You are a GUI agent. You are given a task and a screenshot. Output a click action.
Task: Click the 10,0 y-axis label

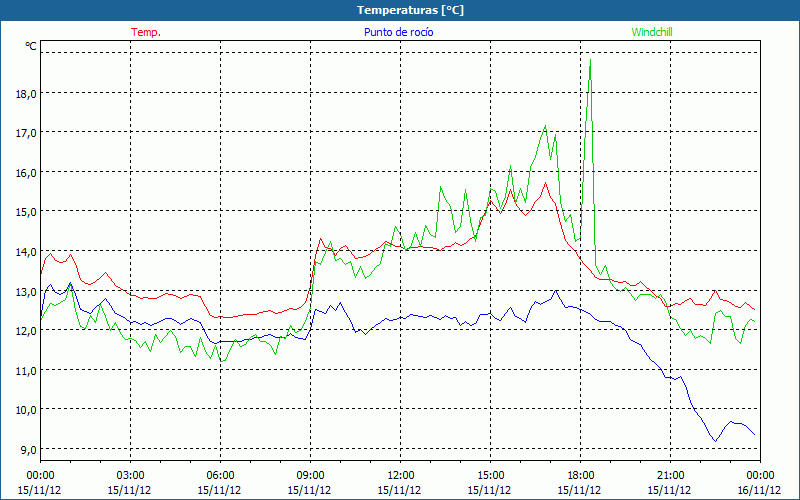(27, 410)
